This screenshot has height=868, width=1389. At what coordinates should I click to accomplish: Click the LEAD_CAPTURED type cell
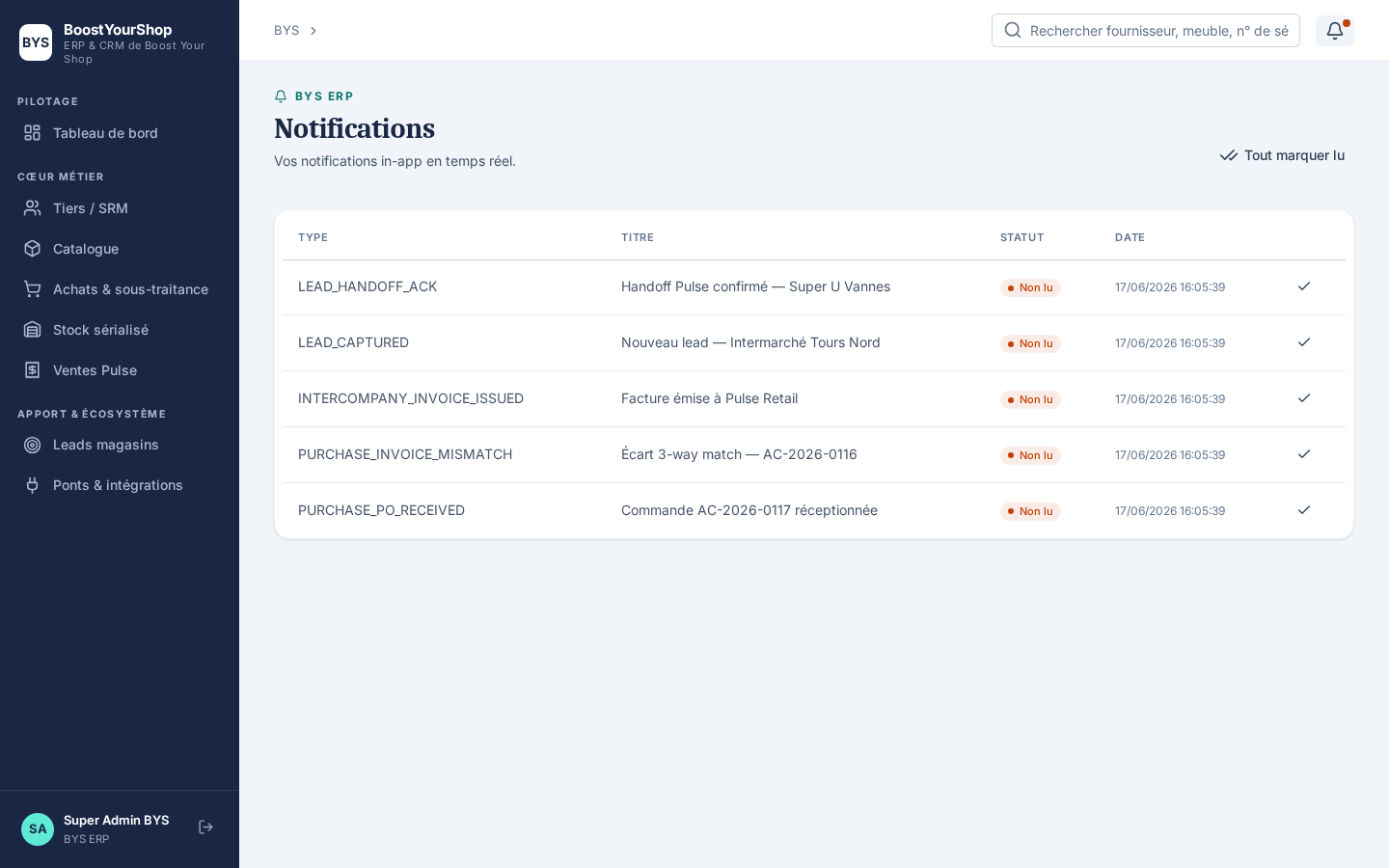353,342
